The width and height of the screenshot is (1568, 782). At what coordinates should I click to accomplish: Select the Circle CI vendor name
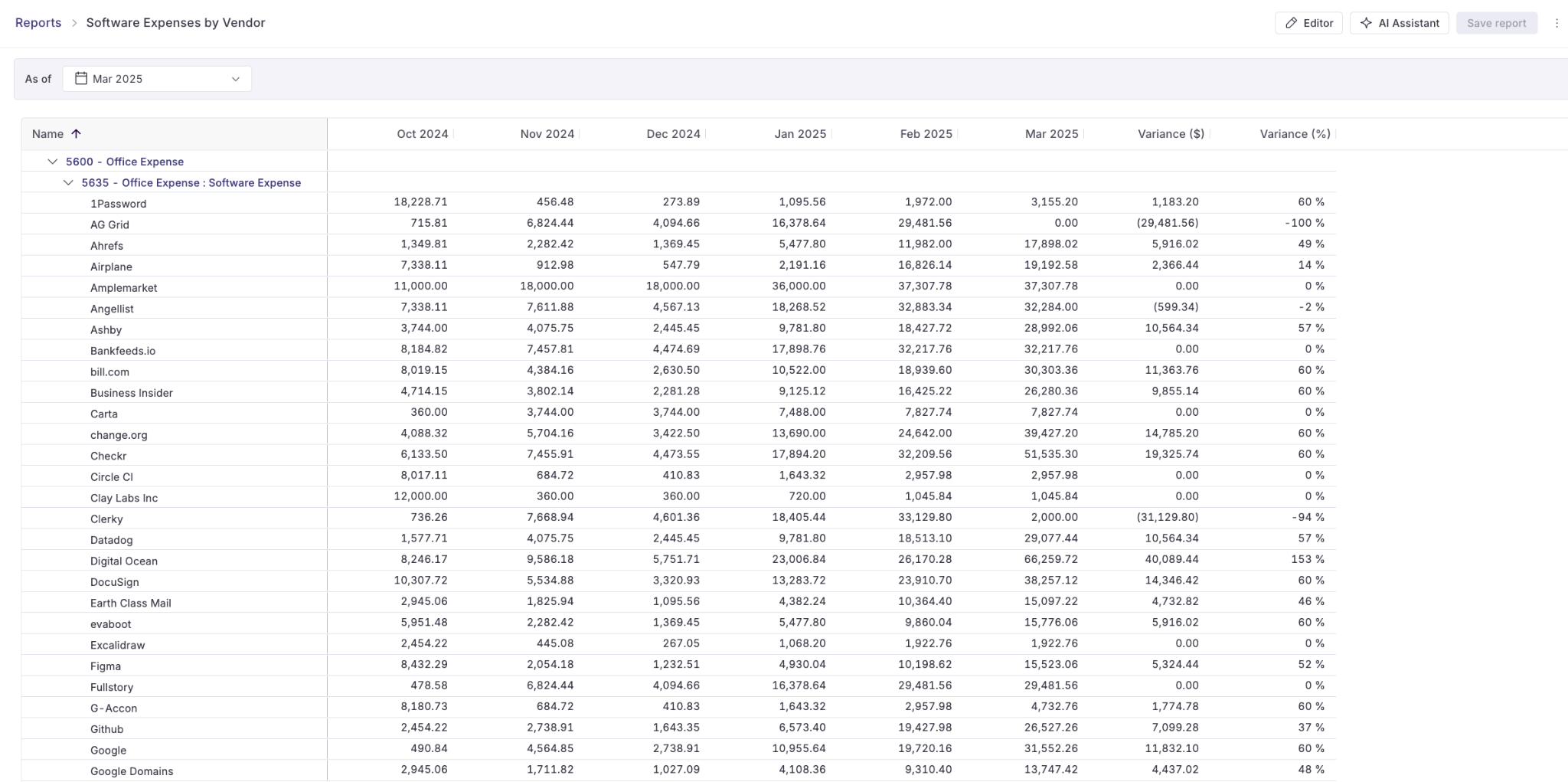coord(112,477)
